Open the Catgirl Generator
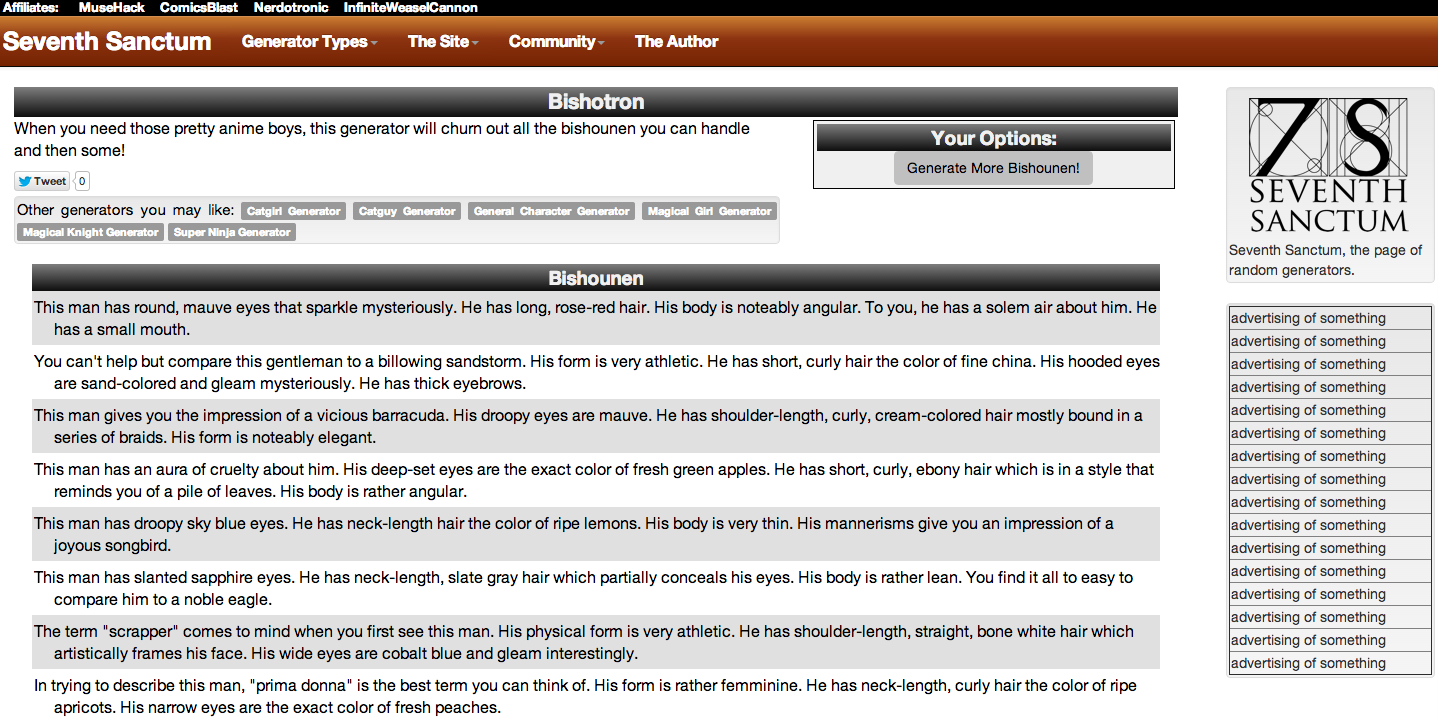1438x721 pixels. tap(294, 211)
